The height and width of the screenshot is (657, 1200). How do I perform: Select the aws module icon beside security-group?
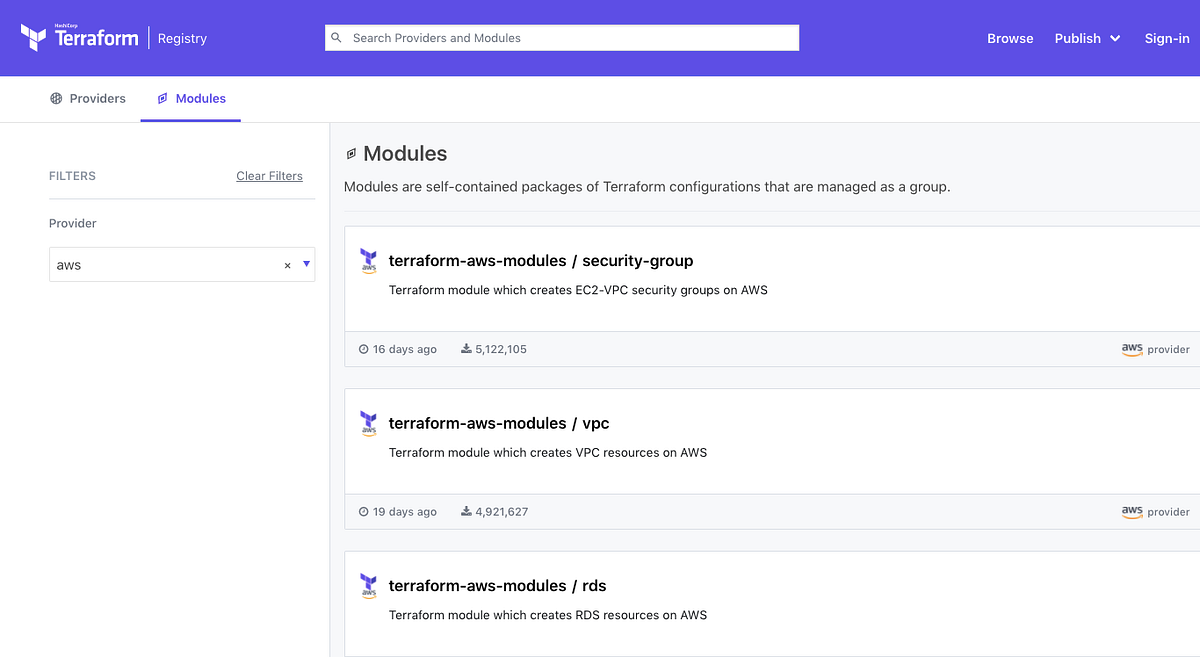pyautogui.click(x=369, y=261)
